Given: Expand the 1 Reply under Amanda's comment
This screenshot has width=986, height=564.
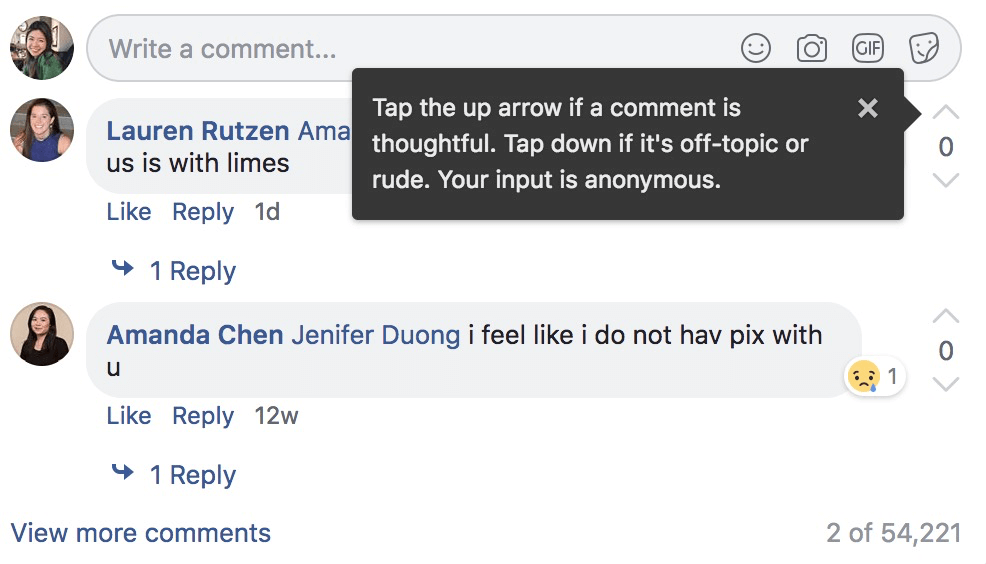Looking at the screenshot, I should click(192, 475).
